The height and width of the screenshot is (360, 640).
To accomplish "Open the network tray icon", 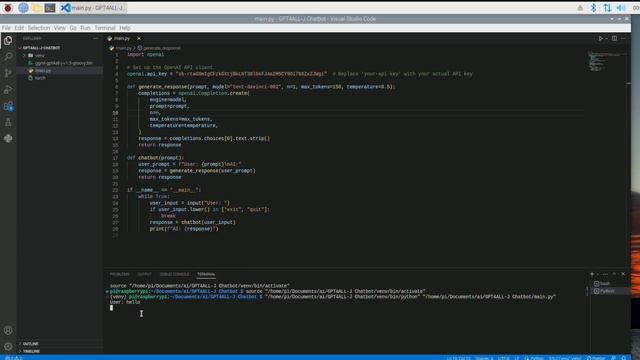I will point(607,8).
